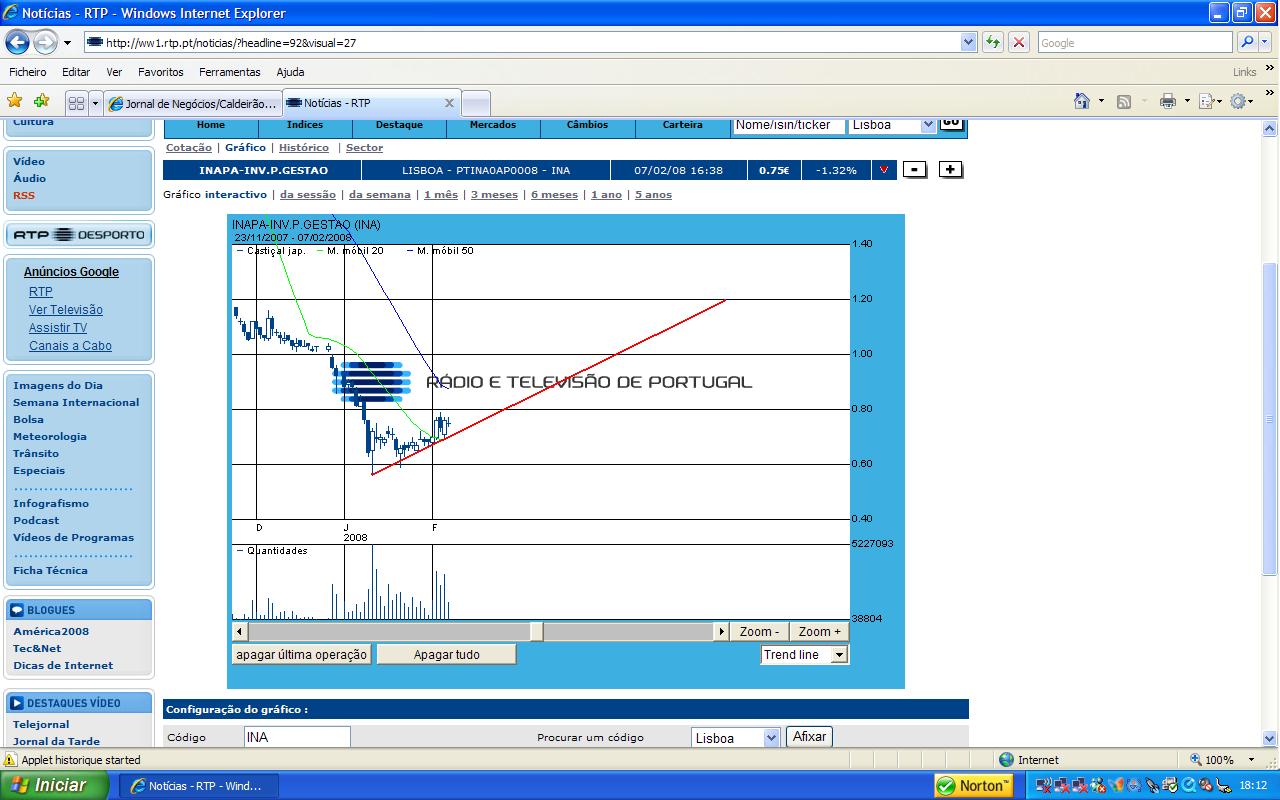
Task: Open Home icon dropdown arrow
Action: pos(1101,101)
